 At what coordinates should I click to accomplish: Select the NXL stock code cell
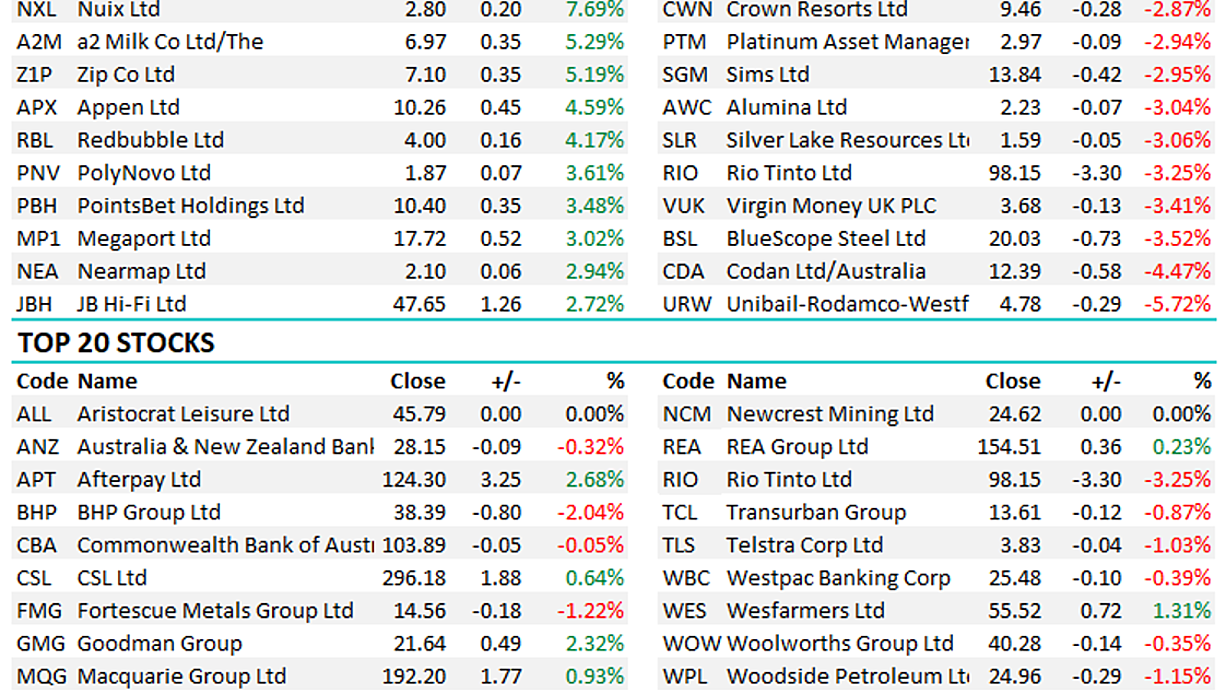(35, 10)
